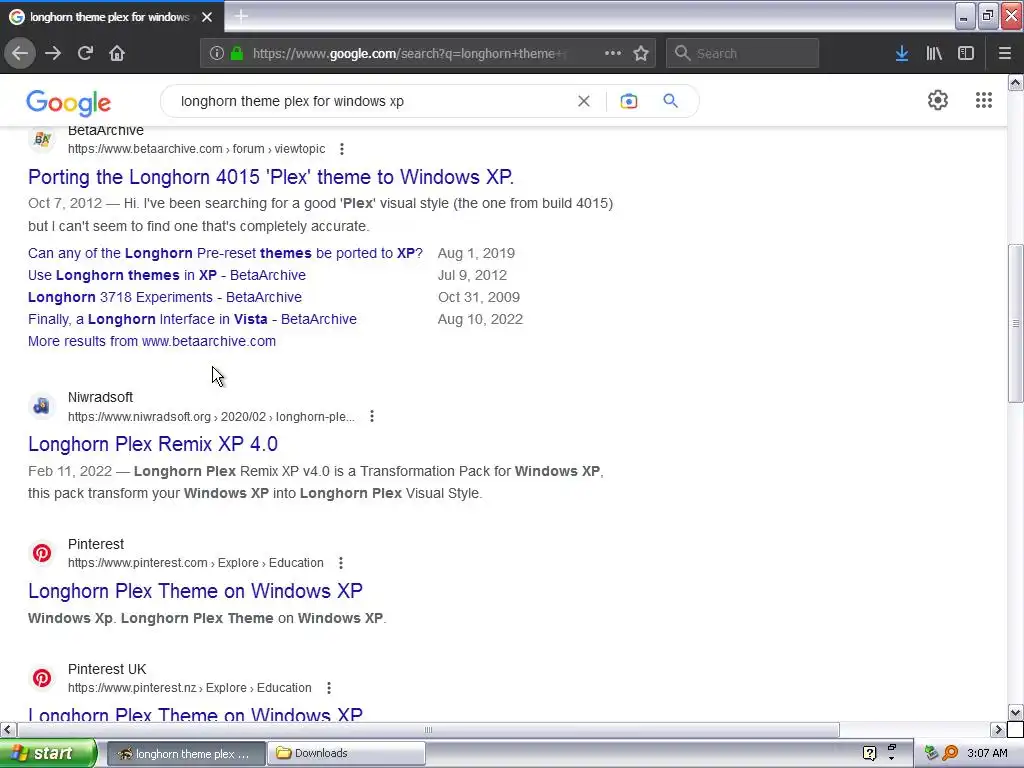Image resolution: width=1024 pixels, height=768 pixels.
Task: Open Porting the Longhorn 4015 'Plex' theme link
Action: (271, 177)
